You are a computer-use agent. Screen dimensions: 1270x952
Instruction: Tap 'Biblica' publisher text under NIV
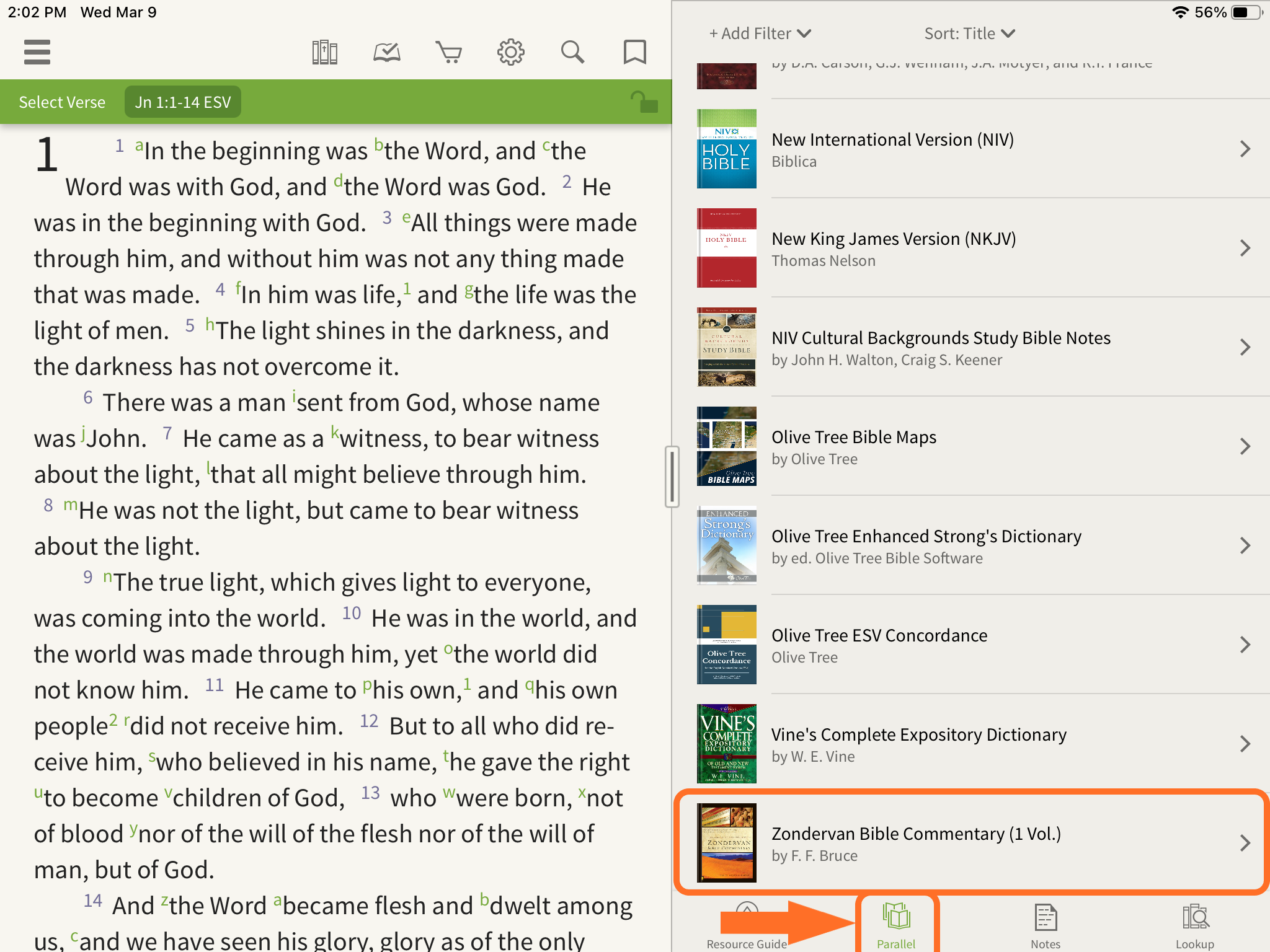794,162
